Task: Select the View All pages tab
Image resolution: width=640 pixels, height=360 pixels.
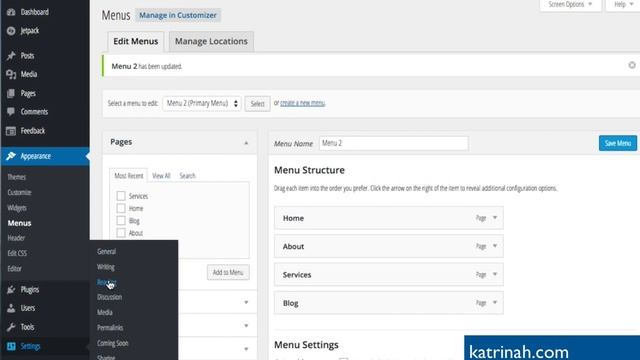Action: pos(161,176)
